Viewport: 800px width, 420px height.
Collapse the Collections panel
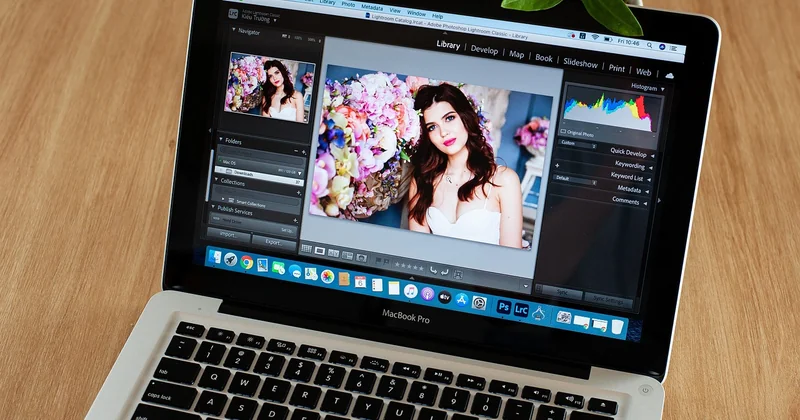pyautogui.click(x=217, y=180)
